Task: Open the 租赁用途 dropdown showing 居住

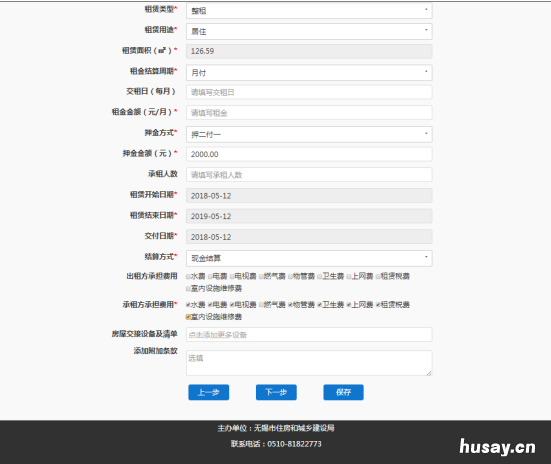Action: point(309,31)
